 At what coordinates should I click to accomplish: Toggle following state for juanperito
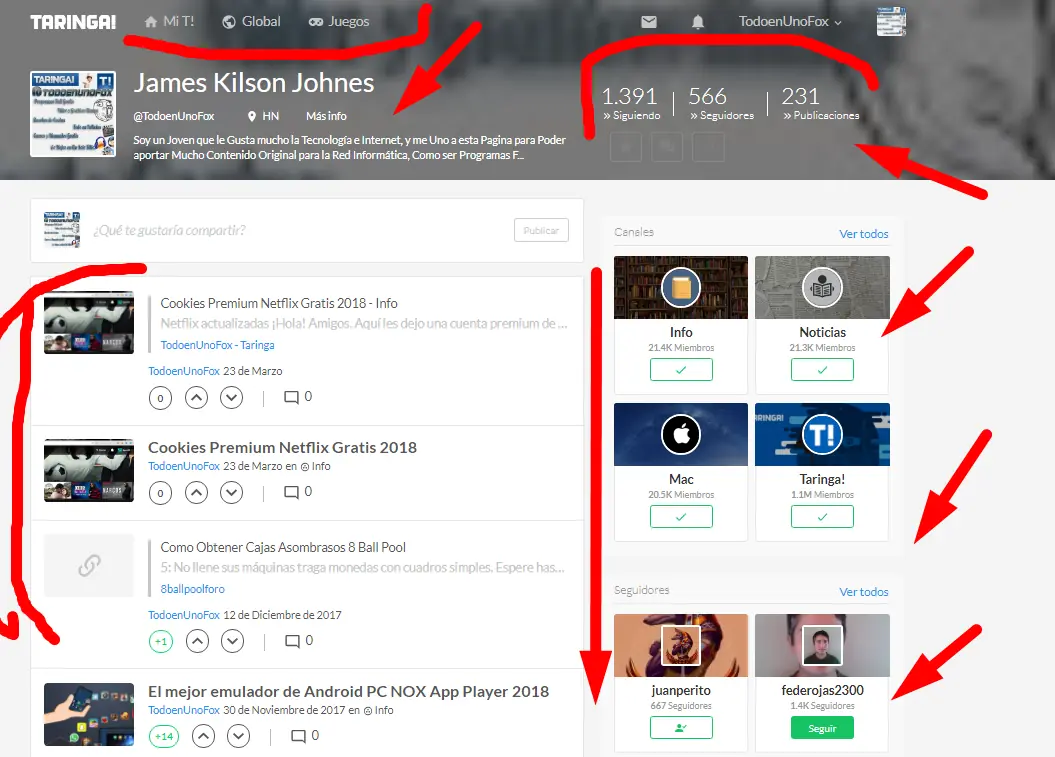click(x=681, y=727)
